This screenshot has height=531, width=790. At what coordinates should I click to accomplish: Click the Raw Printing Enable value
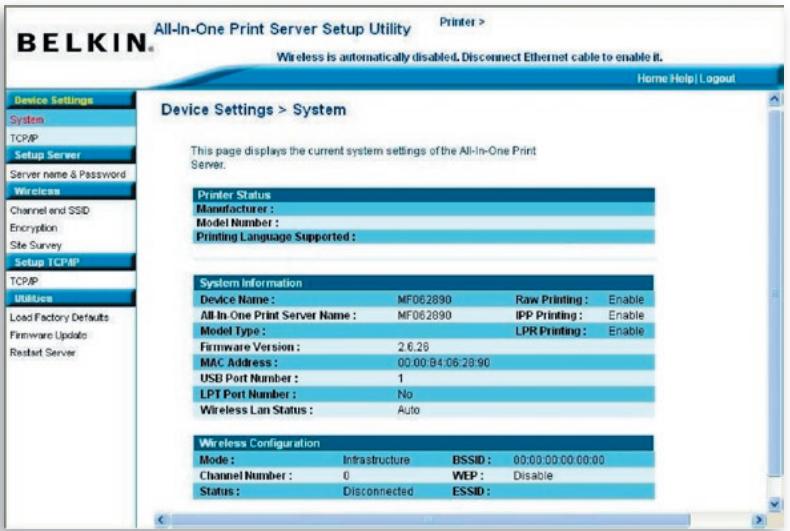(626, 300)
